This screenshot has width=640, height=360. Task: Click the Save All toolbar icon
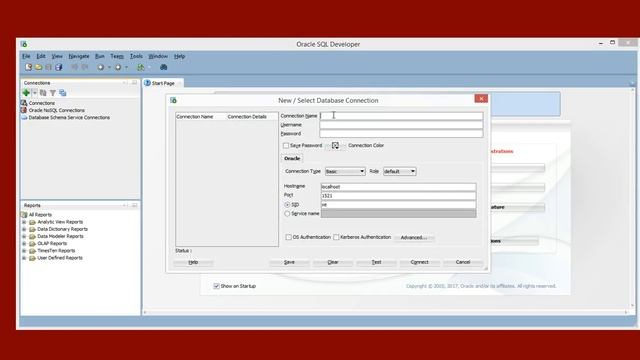pyautogui.click(x=59, y=67)
